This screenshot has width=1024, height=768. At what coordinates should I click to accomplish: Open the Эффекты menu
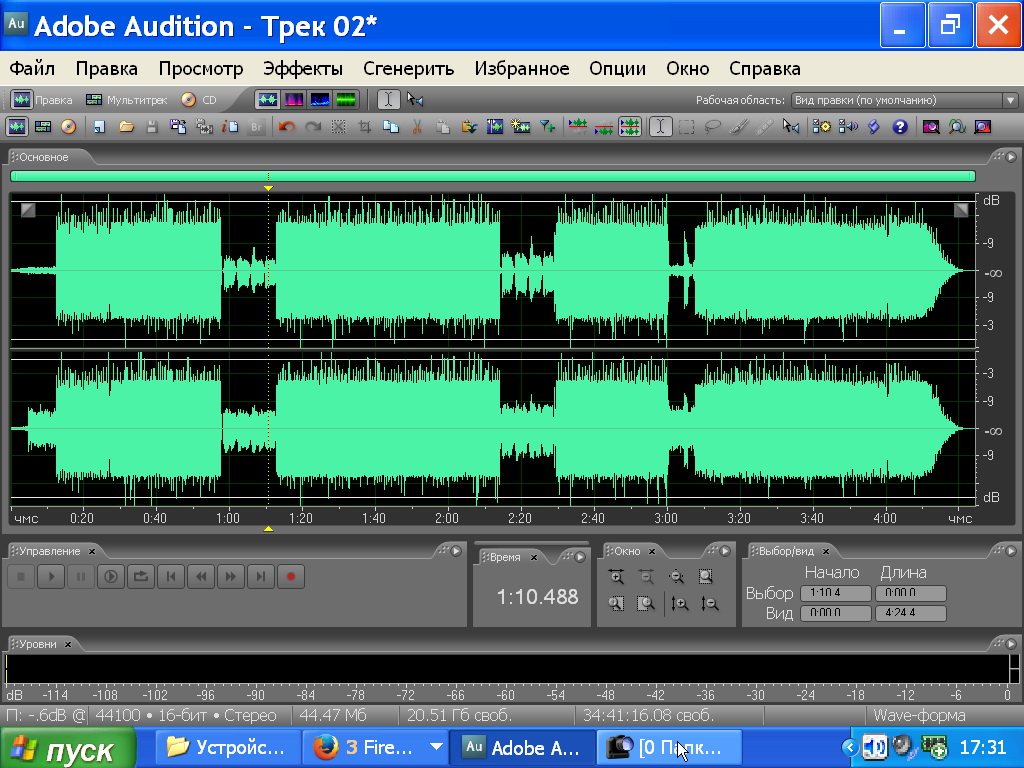tap(303, 69)
